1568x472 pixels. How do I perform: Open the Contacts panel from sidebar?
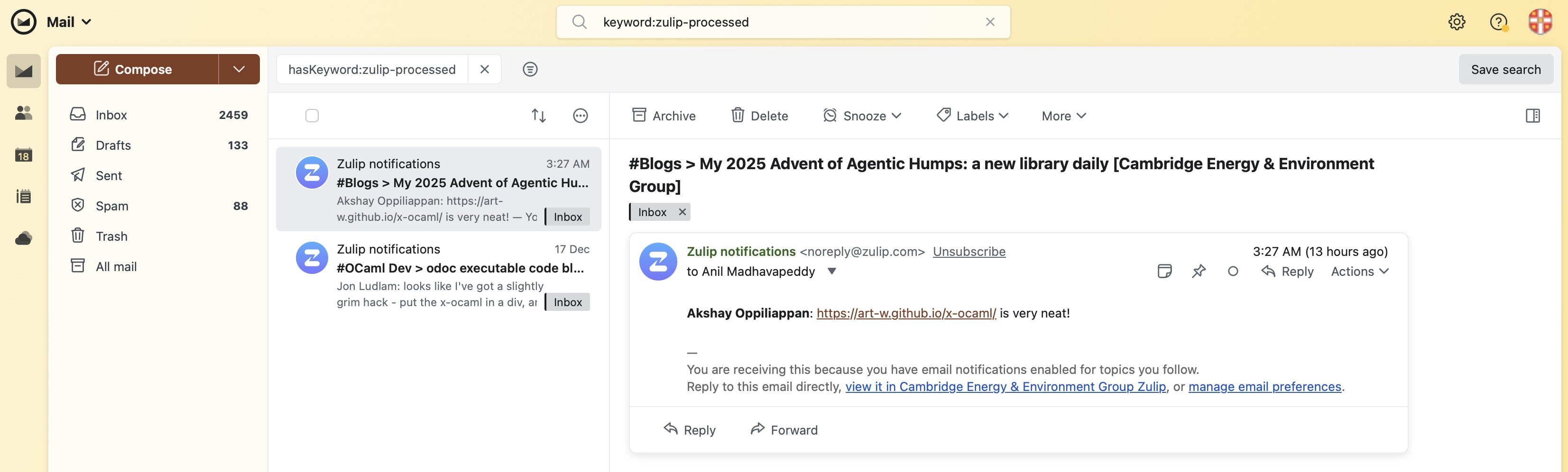23,112
